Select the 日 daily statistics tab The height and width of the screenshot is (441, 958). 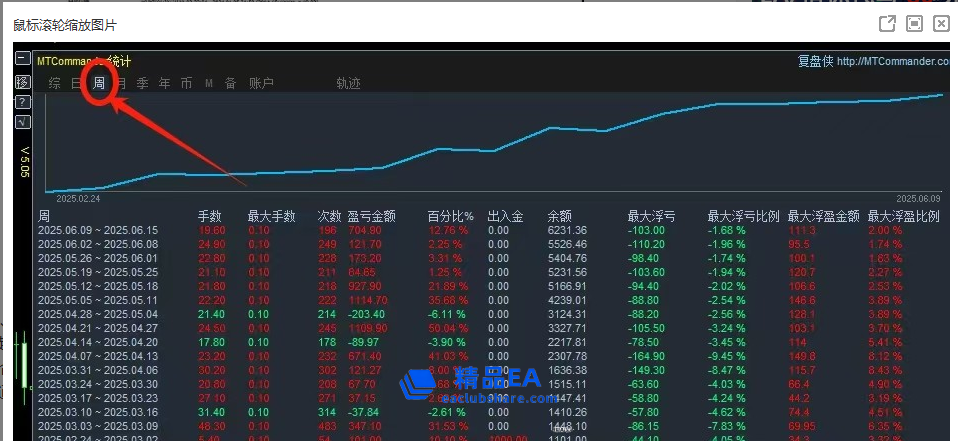click(77, 83)
